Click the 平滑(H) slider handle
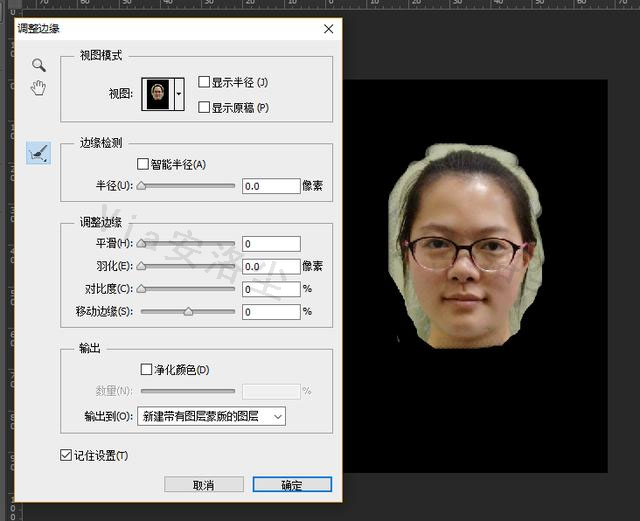 click(x=141, y=243)
